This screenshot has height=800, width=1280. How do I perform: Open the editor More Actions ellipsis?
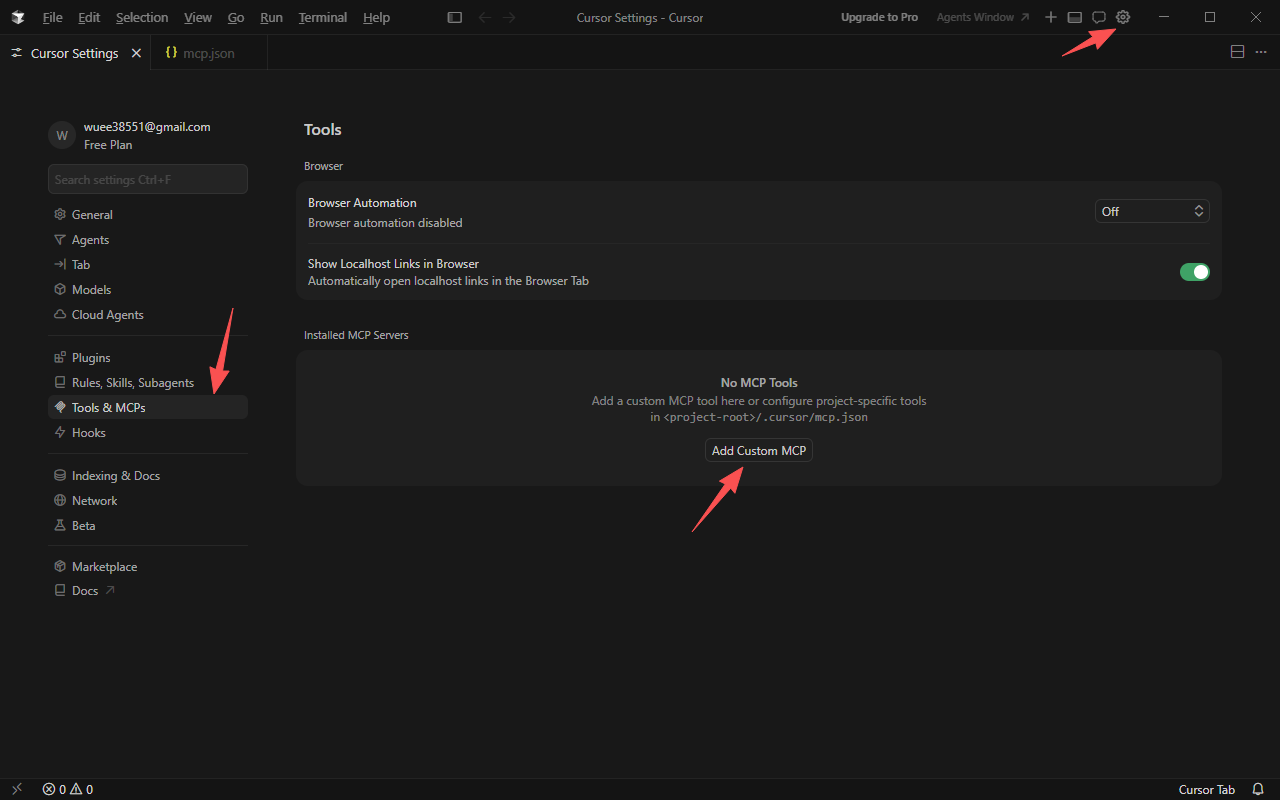(x=1261, y=52)
